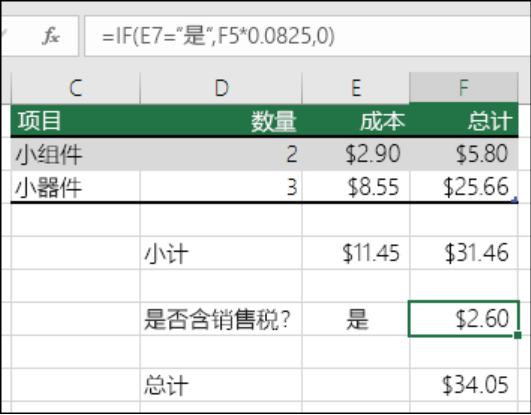Screen dimensions: 531x415
Task: Select column F header
Action: (x=464, y=87)
